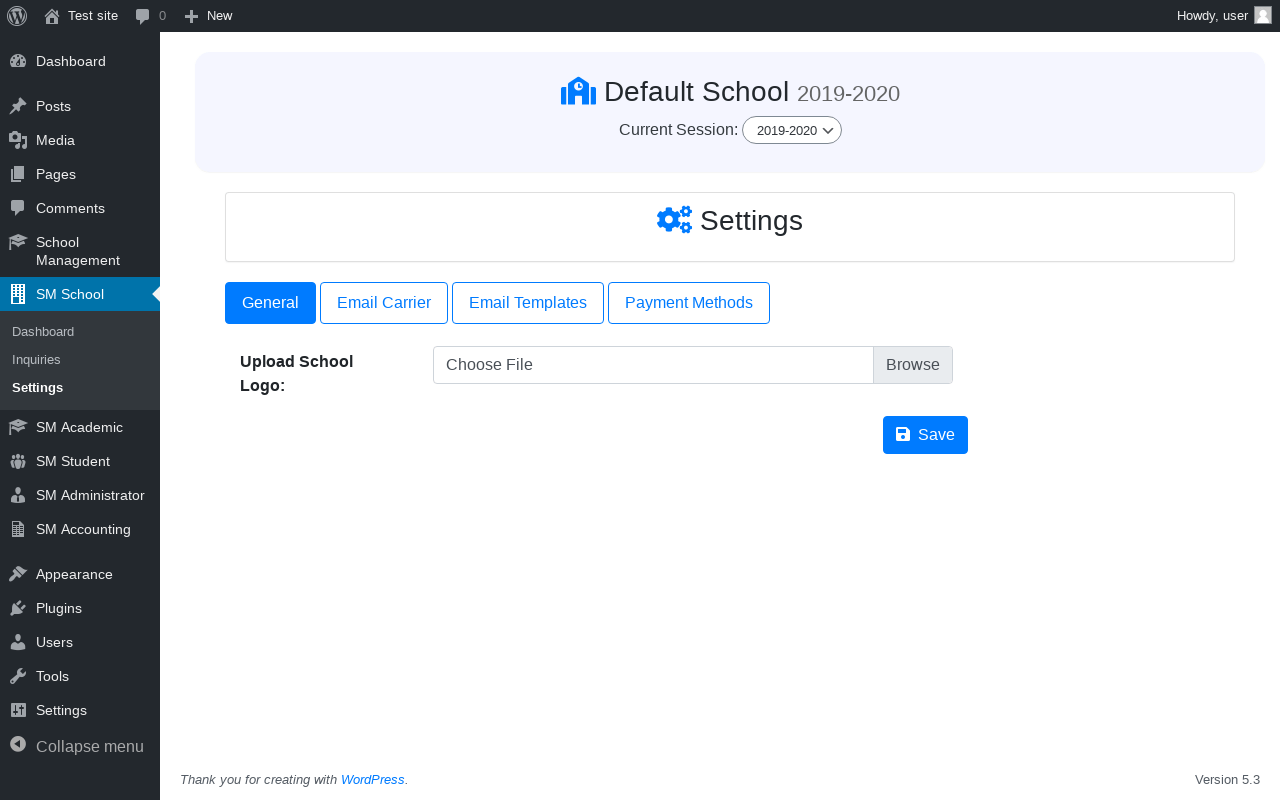The width and height of the screenshot is (1280, 800).
Task: Click the Save button
Action: click(925, 435)
